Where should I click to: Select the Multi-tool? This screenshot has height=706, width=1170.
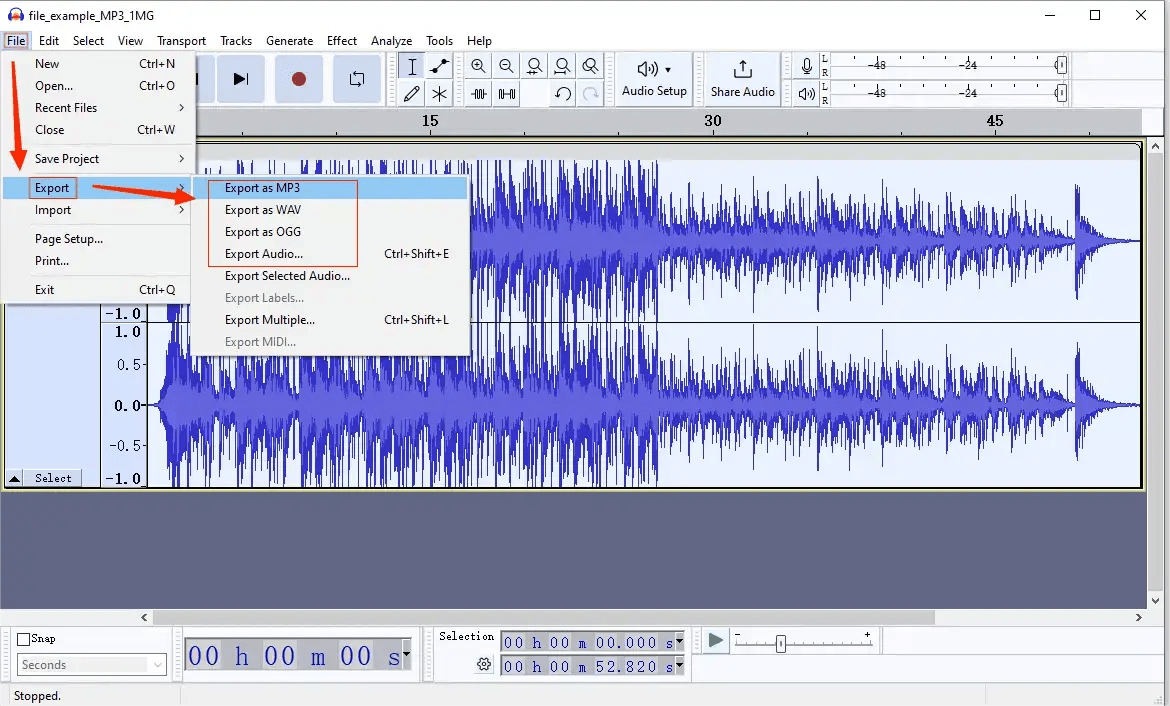coord(438,93)
